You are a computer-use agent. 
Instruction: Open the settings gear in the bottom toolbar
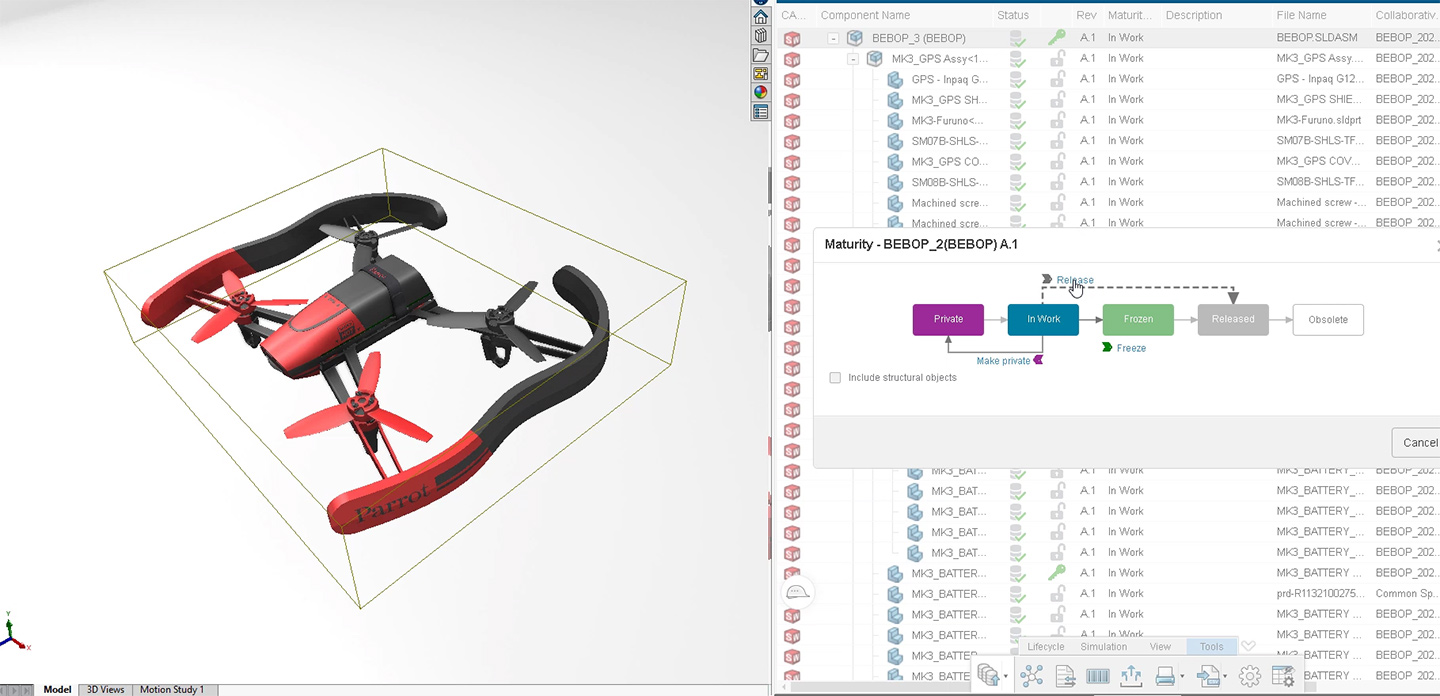(1249, 675)
